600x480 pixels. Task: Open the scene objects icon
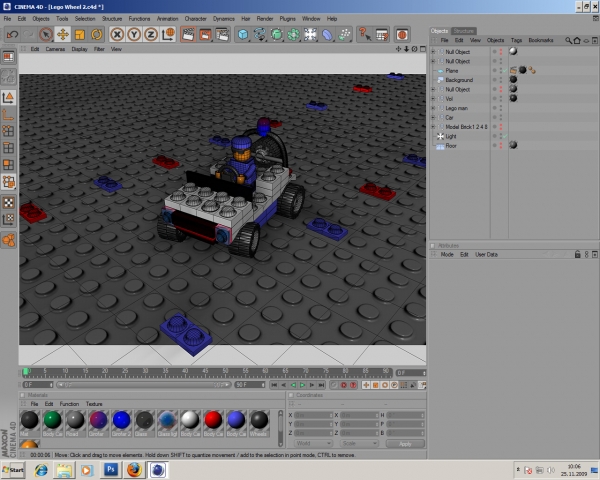(x=310, y=34)
